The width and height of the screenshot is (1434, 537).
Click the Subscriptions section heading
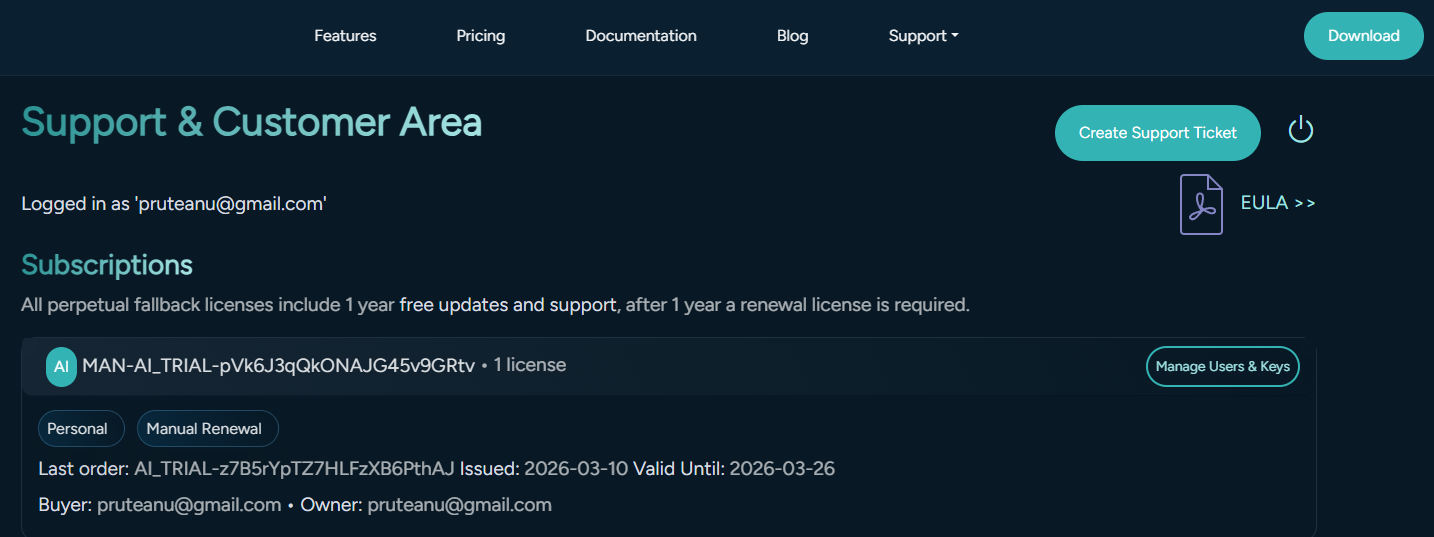tap(107, 265)
